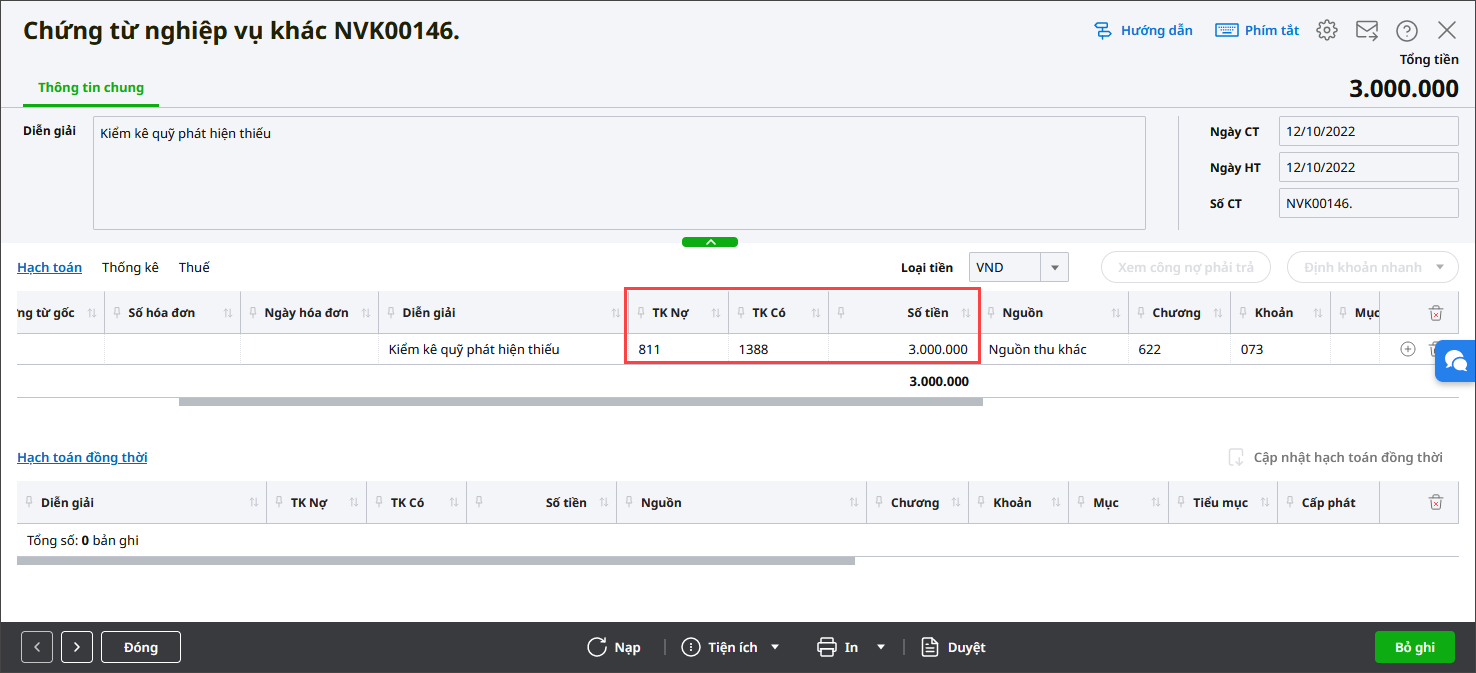Collapse general info with green chevron
1476x673 pixels.
click(710, 242)
